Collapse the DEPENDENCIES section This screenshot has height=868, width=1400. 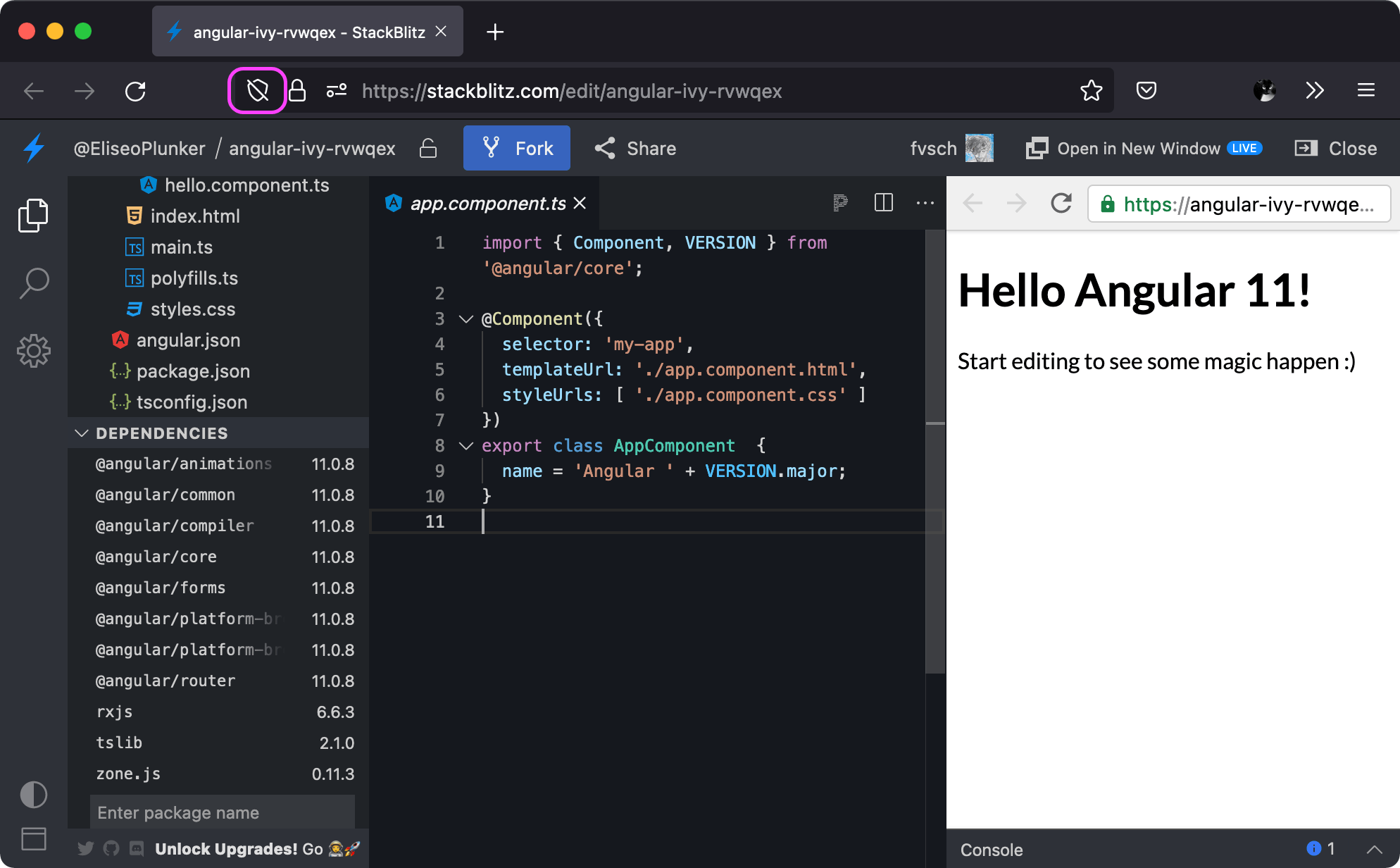(x=81, y=433)
